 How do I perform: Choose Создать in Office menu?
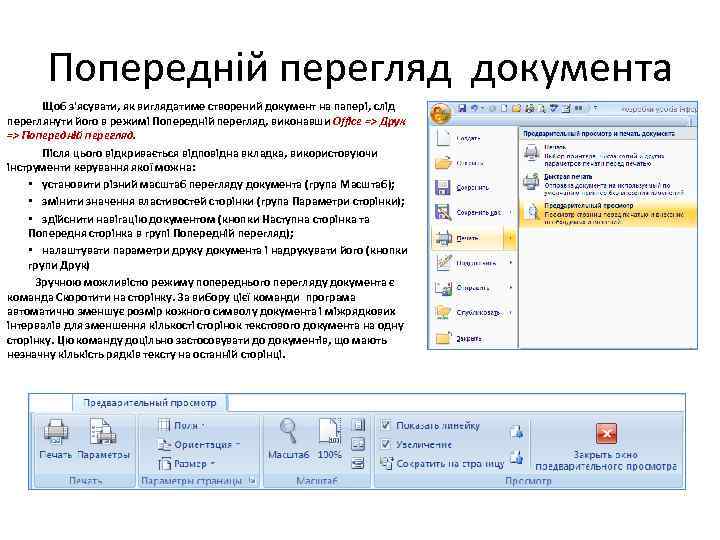click(x=473, y=138)
